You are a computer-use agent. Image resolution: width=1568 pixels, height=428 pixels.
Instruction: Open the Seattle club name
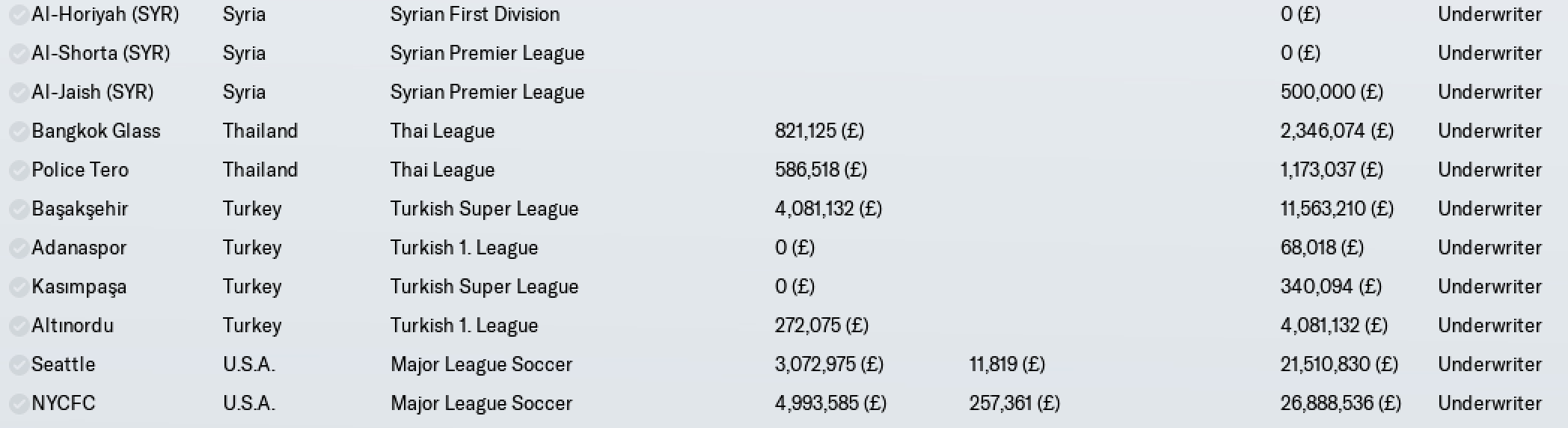point(64,364)
